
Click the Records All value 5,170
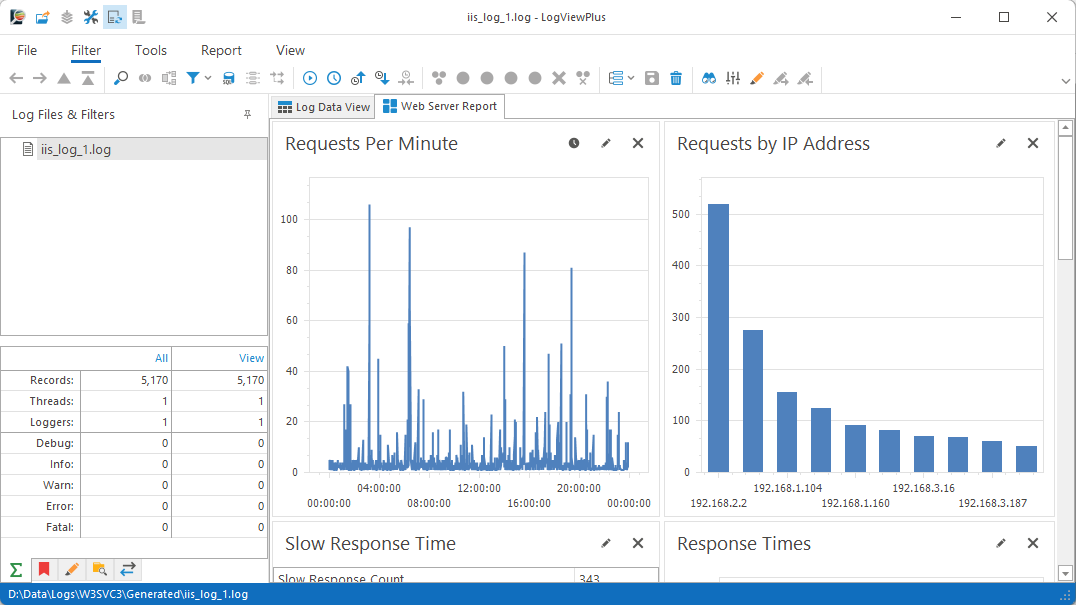[154, 380]
